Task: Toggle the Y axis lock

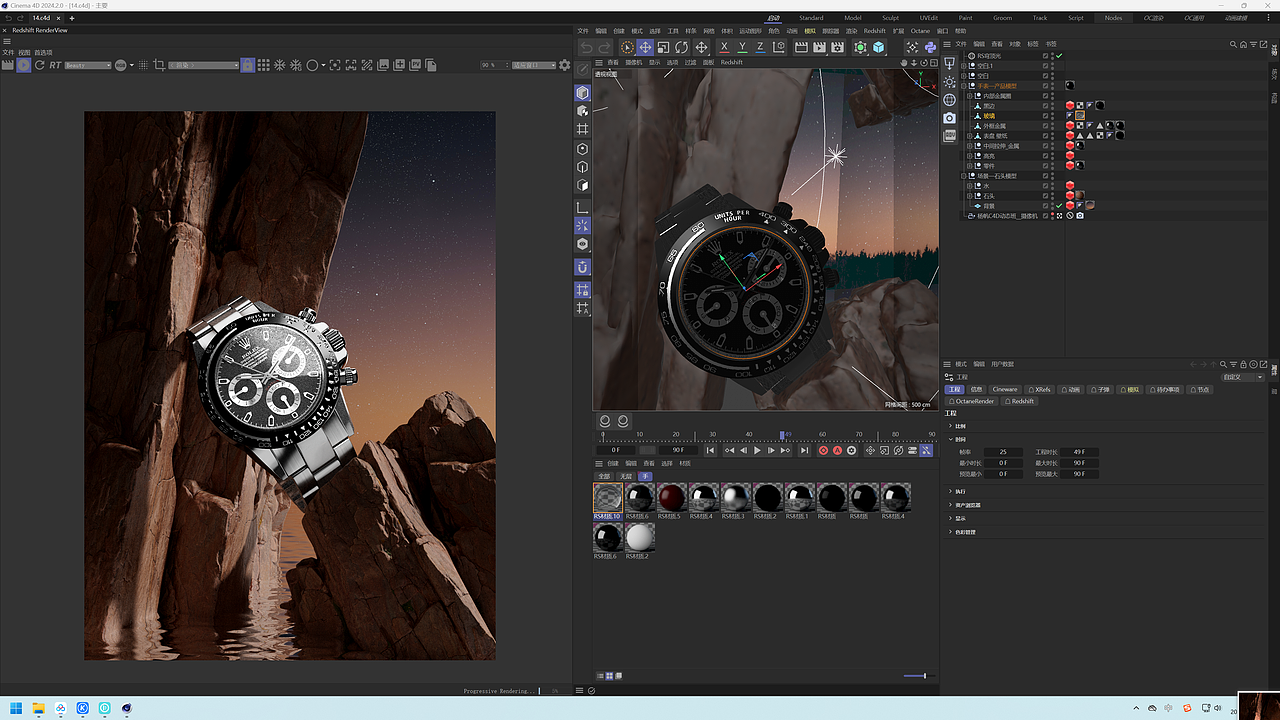Action: (742, 47)
